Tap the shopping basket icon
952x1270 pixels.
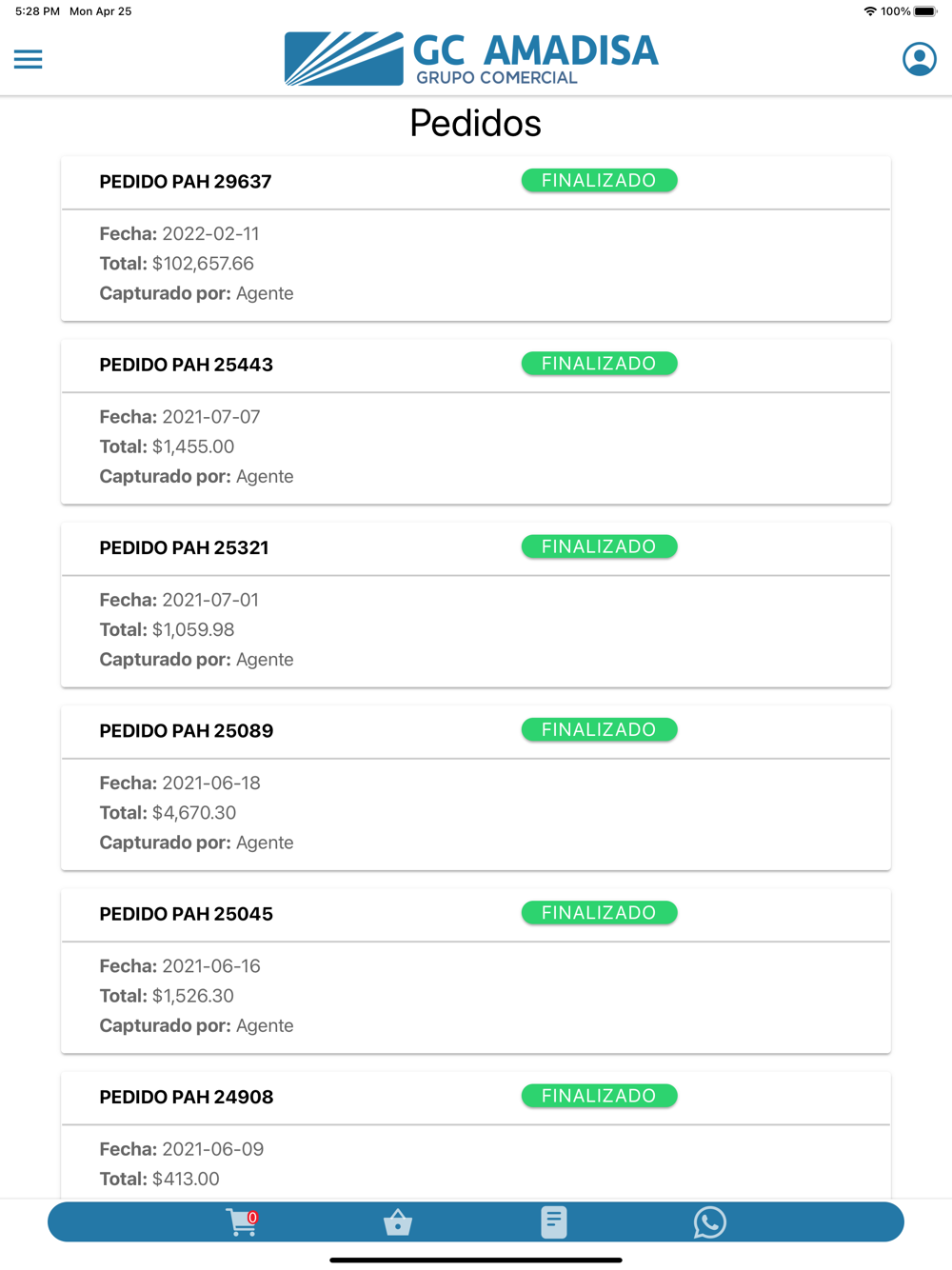[x=398, y=1222]
